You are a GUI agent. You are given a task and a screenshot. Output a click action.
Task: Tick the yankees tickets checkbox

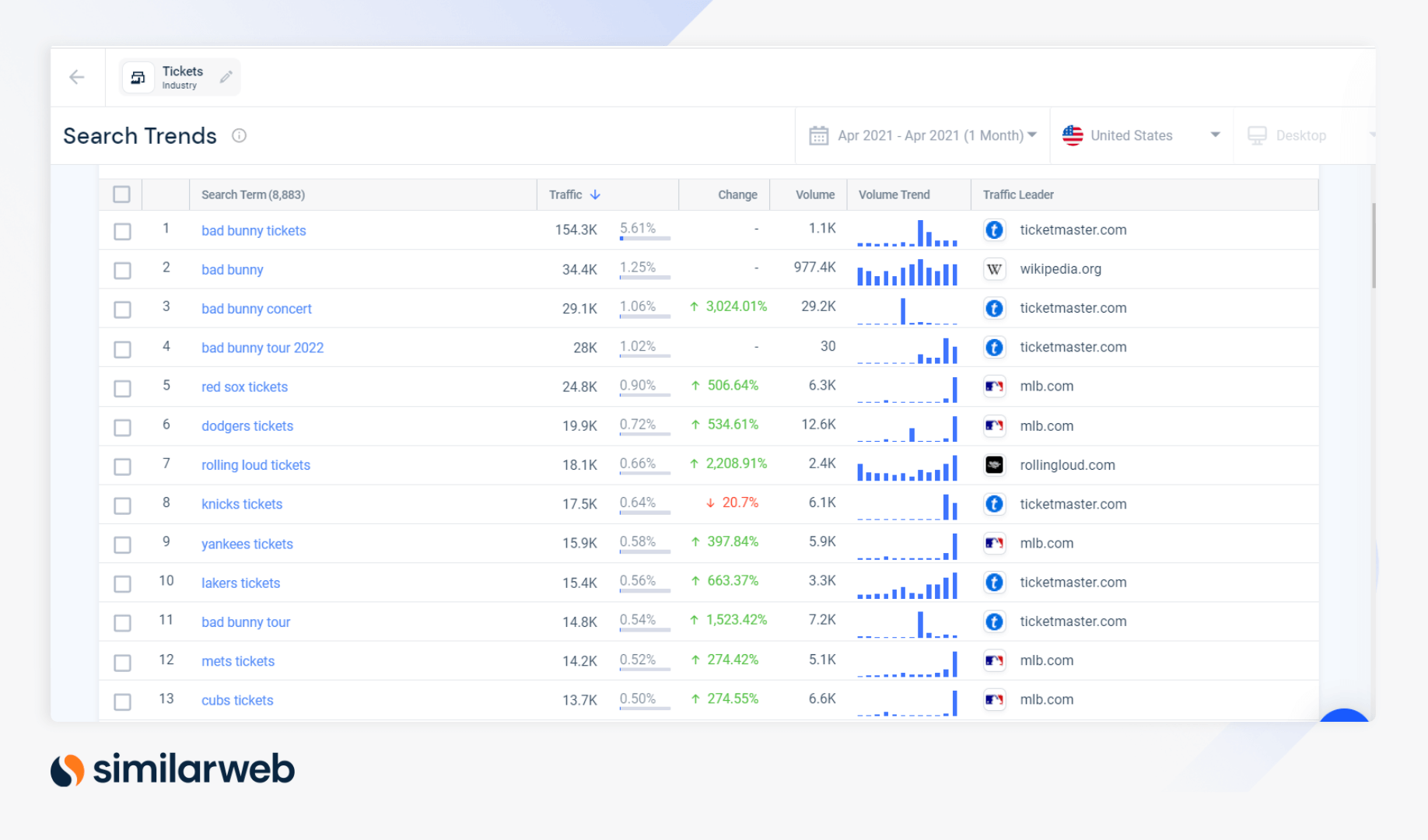coord(122,544)
